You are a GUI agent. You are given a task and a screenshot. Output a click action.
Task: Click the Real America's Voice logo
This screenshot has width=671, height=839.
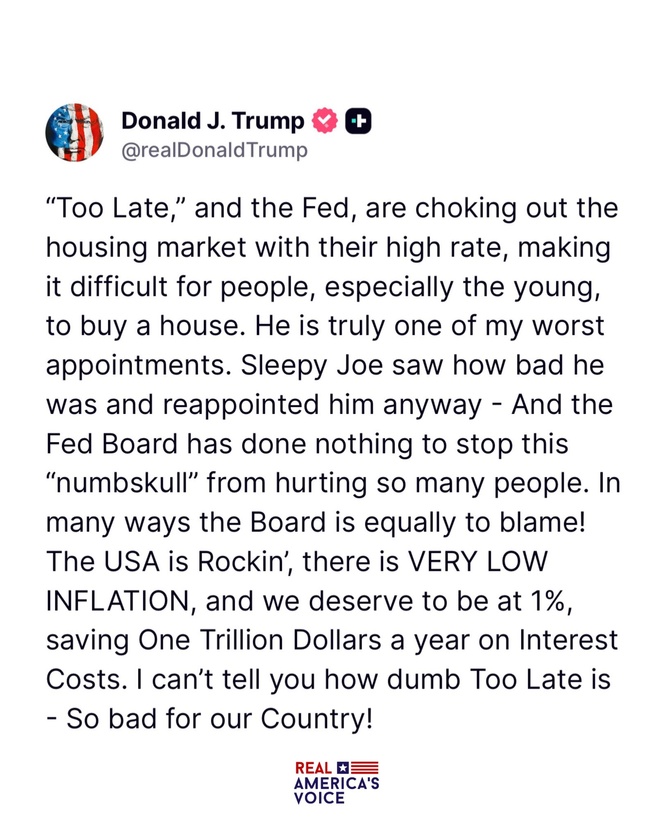click(x=336, y=783)
